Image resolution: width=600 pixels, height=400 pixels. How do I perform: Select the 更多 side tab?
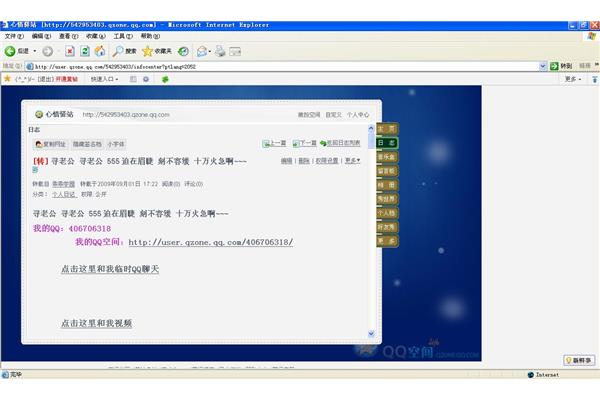(387, 241)
